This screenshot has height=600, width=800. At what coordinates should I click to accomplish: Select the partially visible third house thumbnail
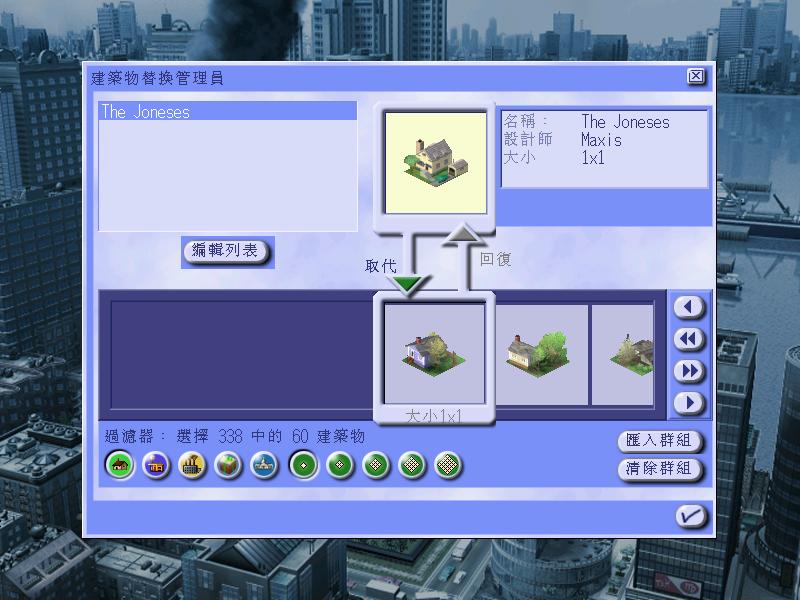[x=622, y=355]
